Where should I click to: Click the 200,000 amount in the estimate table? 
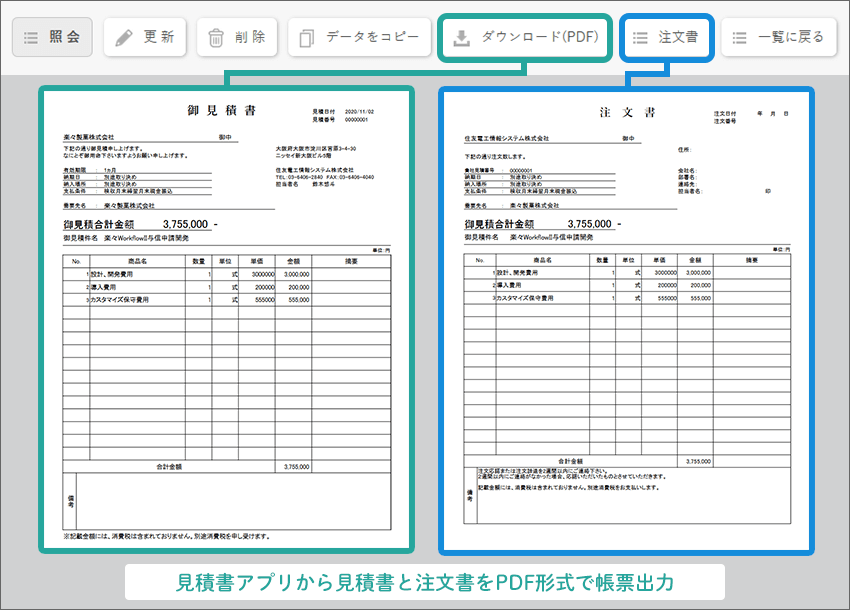click(x=299, y=287)
